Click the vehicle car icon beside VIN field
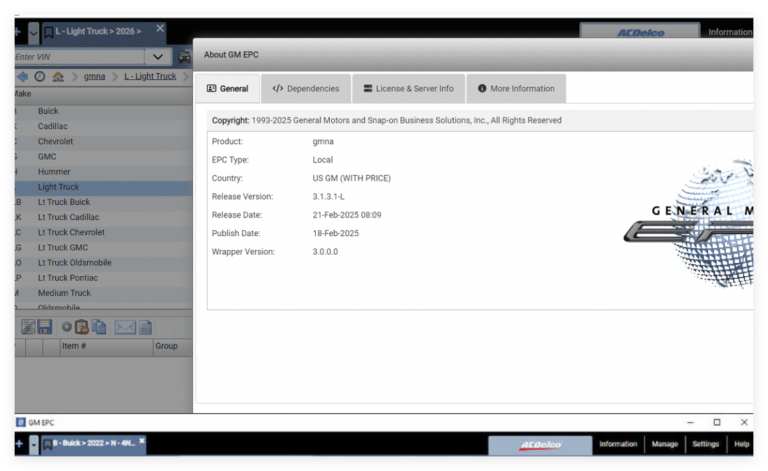 [x=185, y=57]
